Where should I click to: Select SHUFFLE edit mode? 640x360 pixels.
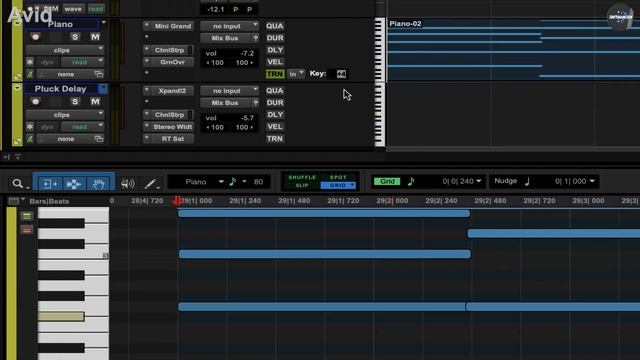[302, 177]
